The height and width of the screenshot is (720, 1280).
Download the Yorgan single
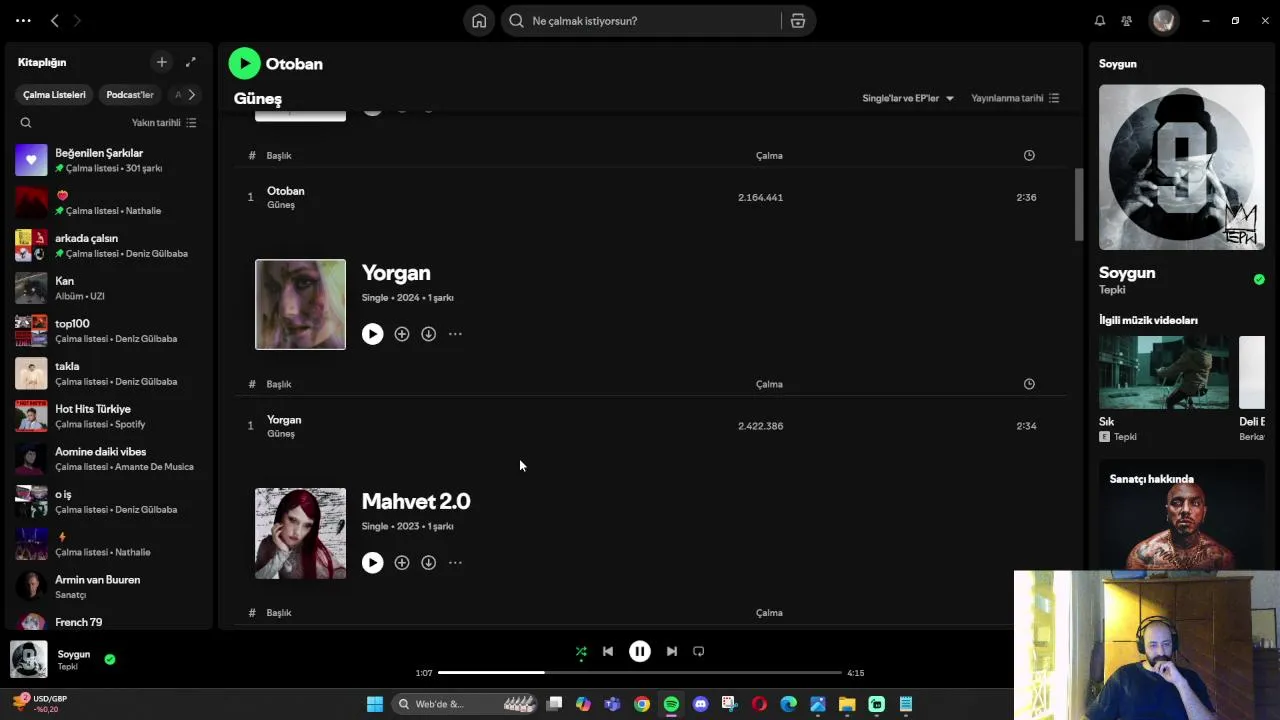(x=428, y=334)
